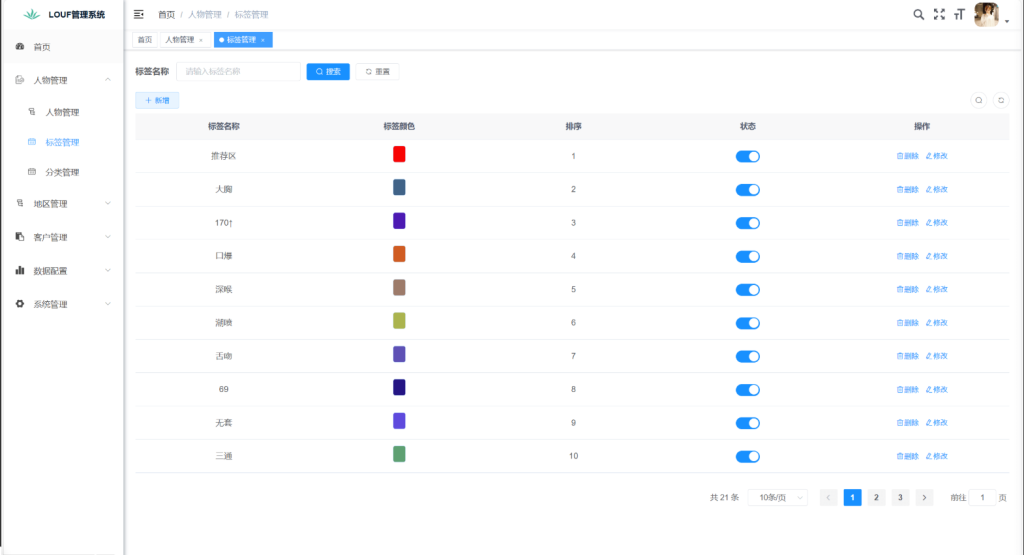Toggle the search bar with the round magnifier icon

tap(978, 100)
